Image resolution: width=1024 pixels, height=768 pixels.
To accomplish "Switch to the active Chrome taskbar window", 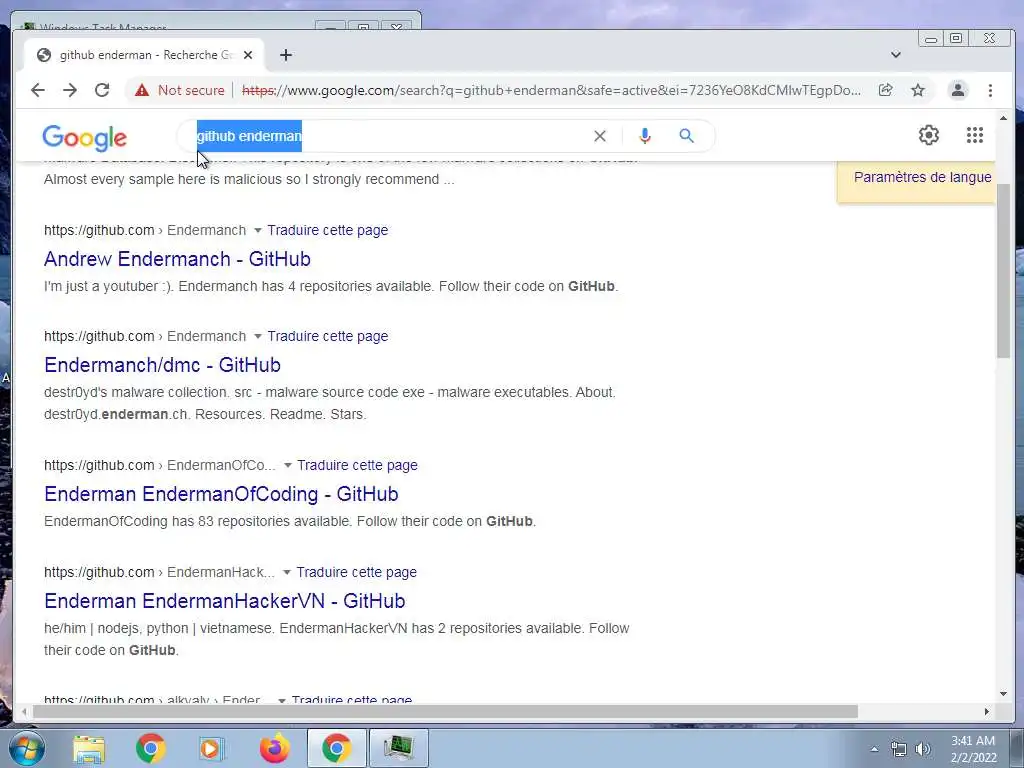I will point(336,748).
